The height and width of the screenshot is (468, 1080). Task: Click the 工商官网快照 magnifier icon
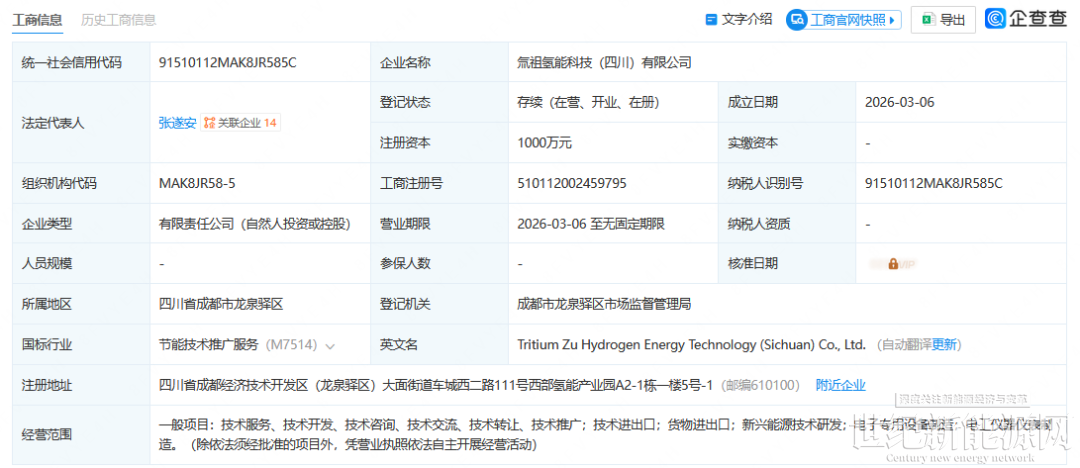797,19
